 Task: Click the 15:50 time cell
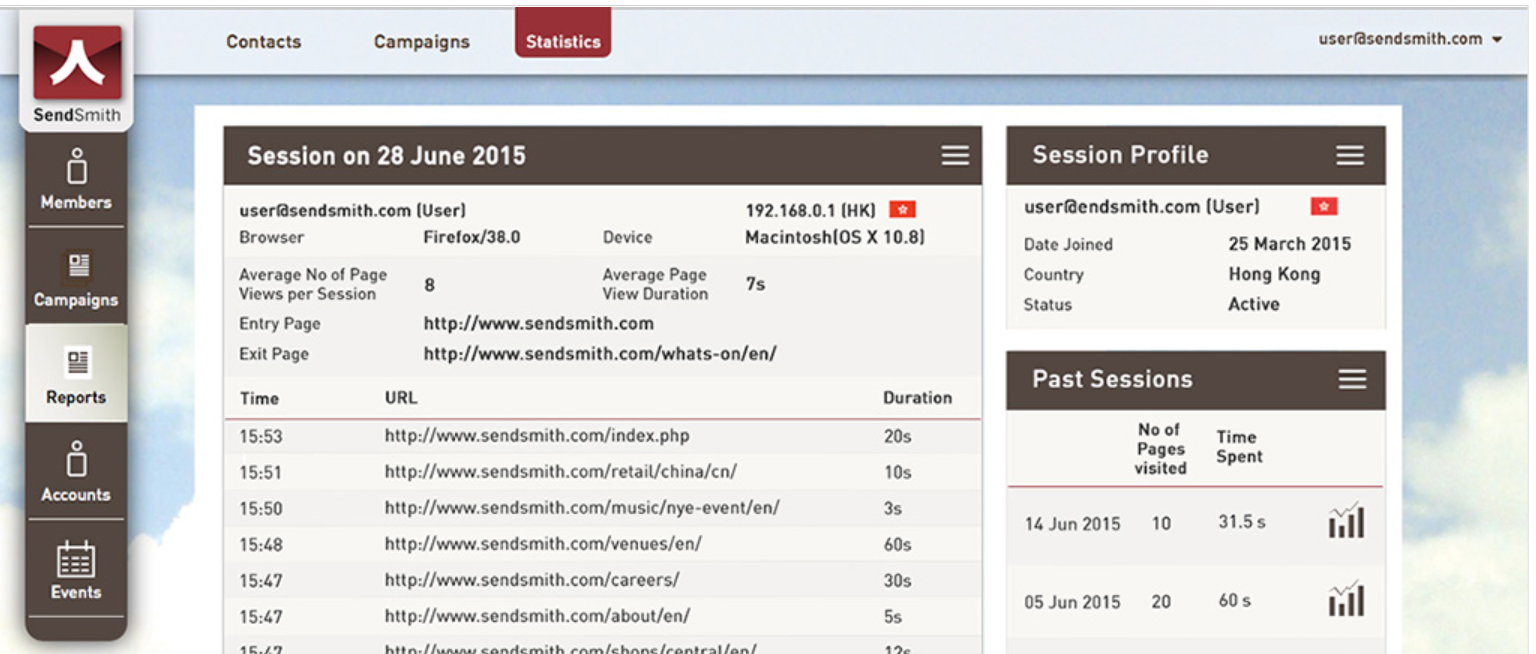[260, 508]
